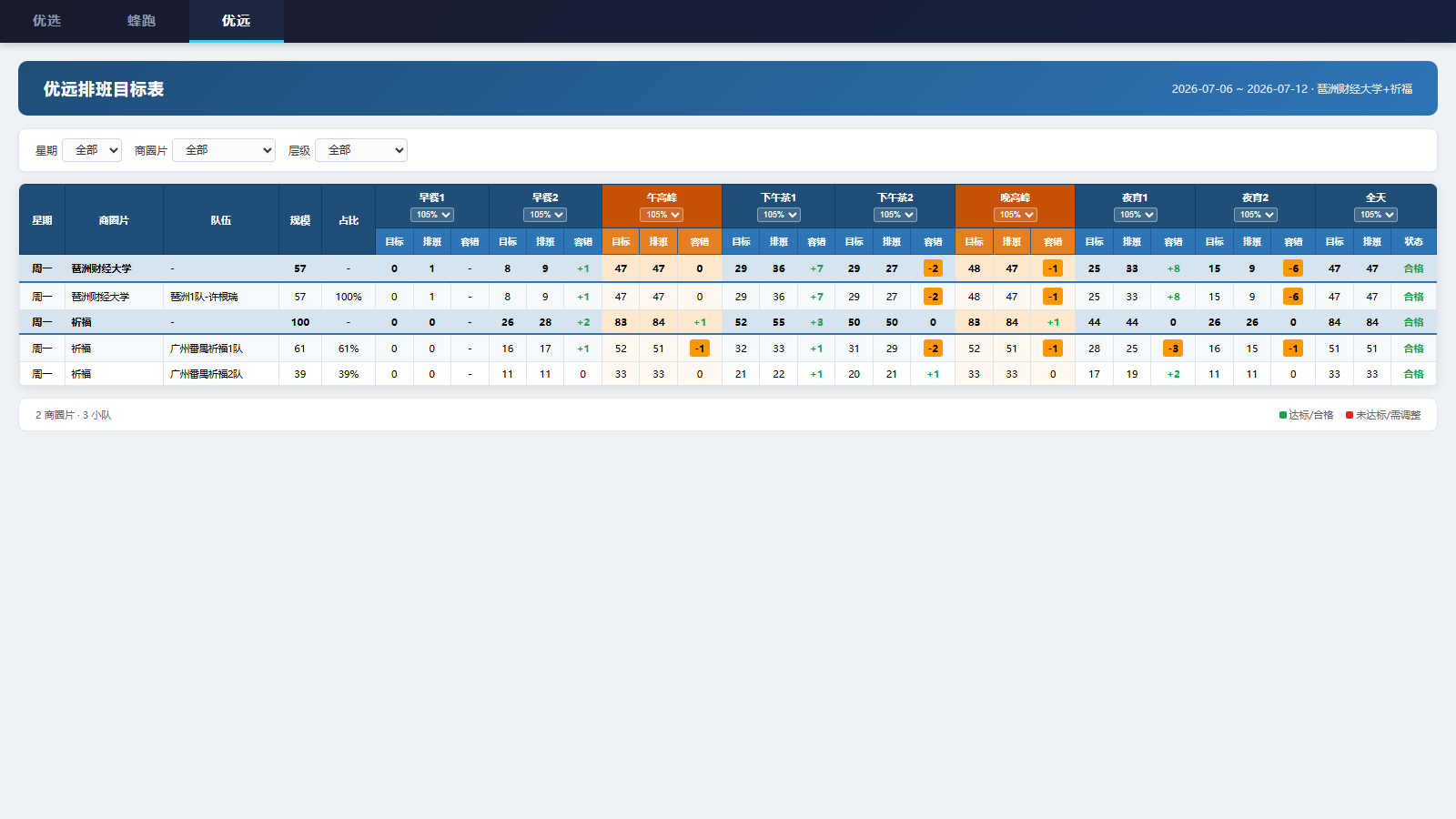Screen dimensions: 1456x819
Task: Click +8 value in 琶洲1队-许根瑞 row
Action: (1173, 297)
